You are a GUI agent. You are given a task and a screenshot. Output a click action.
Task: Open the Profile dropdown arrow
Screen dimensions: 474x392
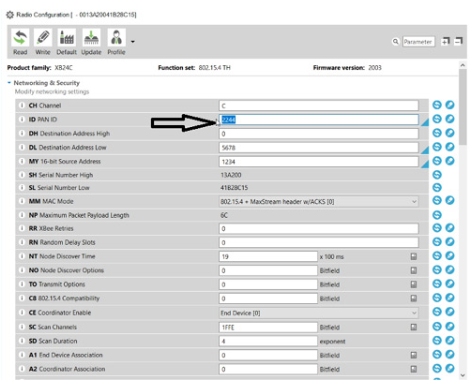[133, 42]
